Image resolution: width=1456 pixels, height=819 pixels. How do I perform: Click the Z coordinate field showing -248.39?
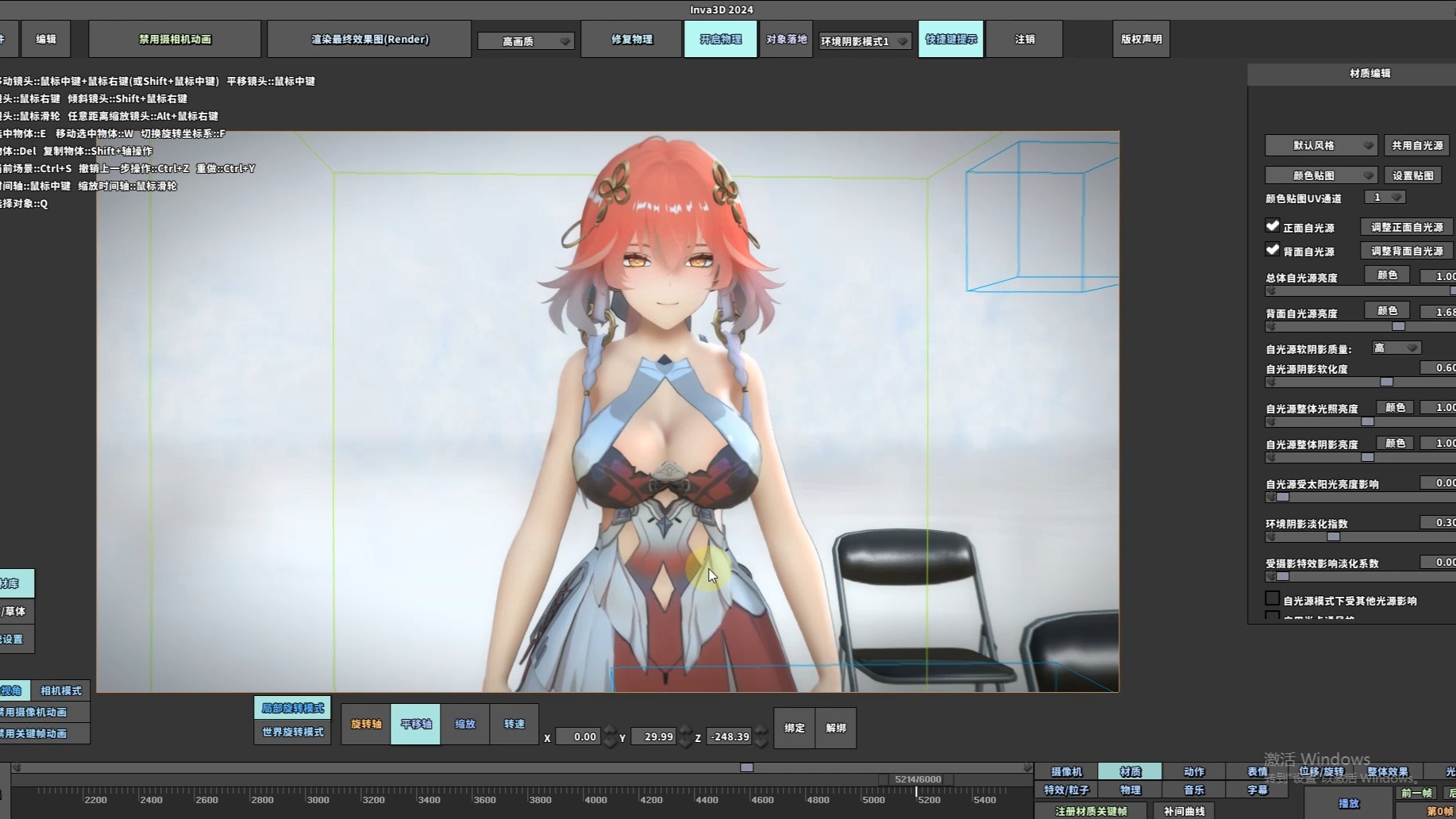pos(729,736)
